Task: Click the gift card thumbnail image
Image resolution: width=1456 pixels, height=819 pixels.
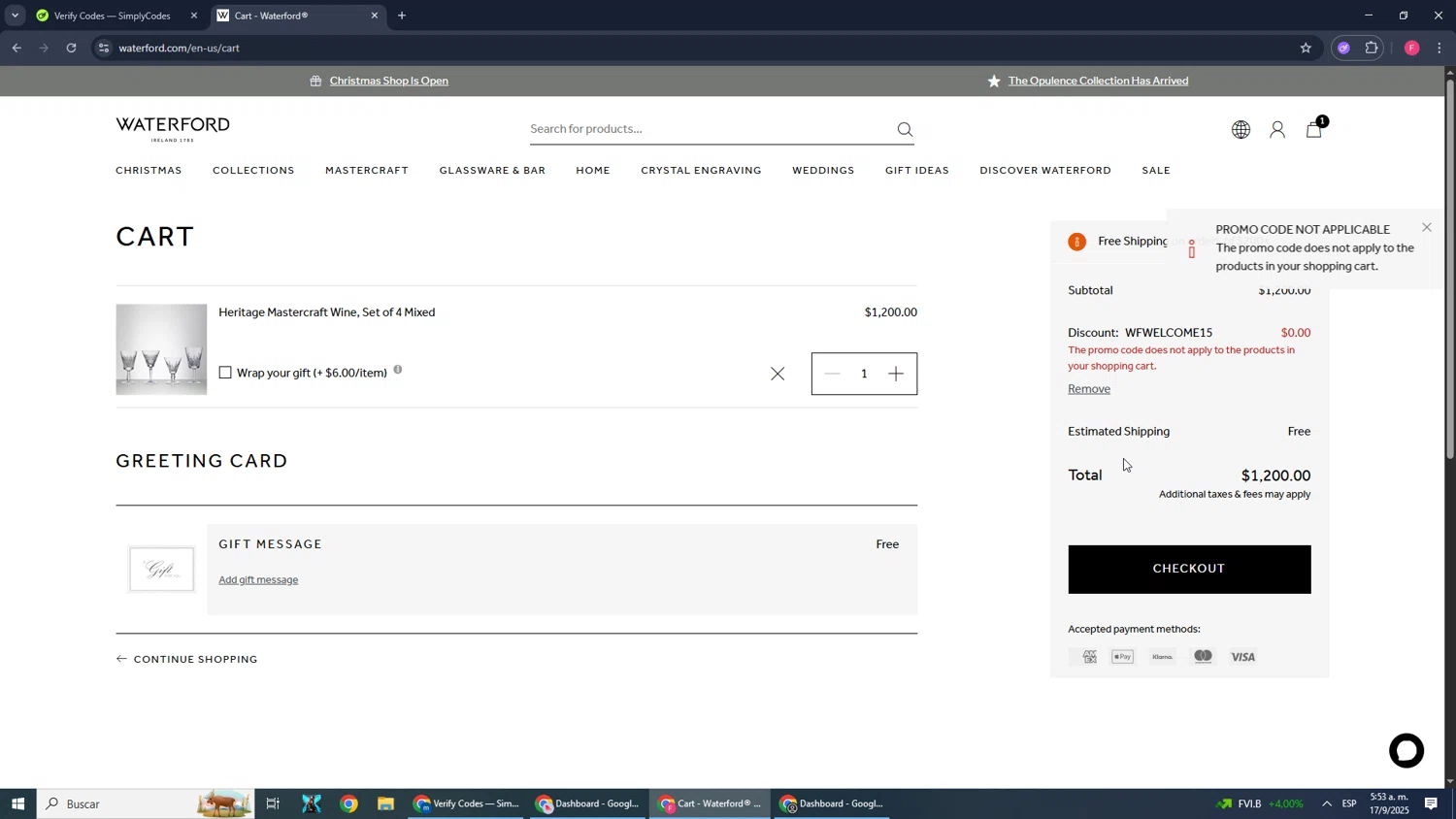Action: [161, 570]
